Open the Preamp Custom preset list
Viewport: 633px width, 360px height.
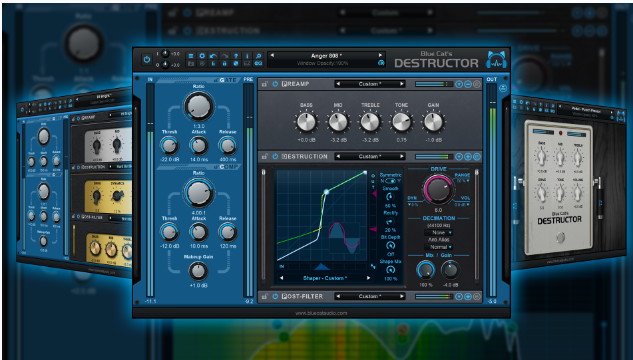click(x=370, y=84)
